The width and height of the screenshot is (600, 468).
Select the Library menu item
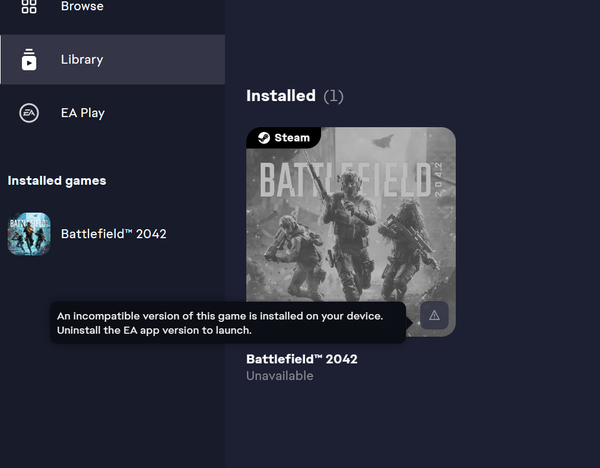(112, 59)
